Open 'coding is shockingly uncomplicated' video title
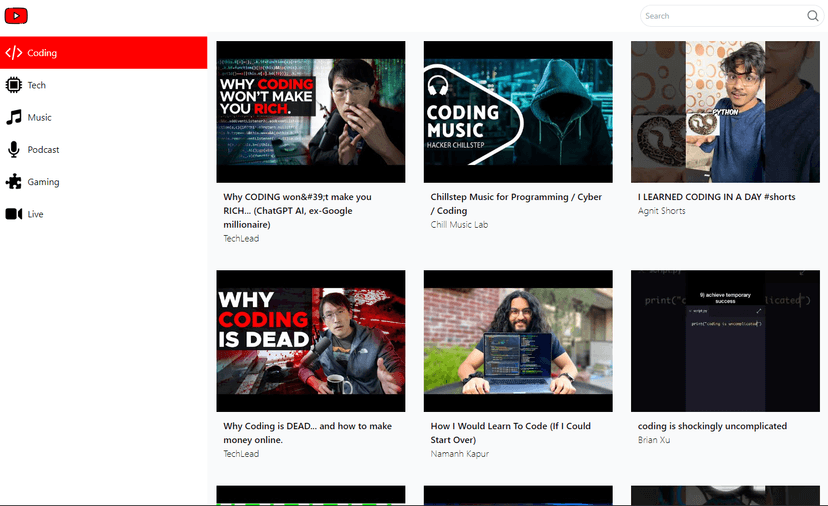828x506 pixels. 712,426
